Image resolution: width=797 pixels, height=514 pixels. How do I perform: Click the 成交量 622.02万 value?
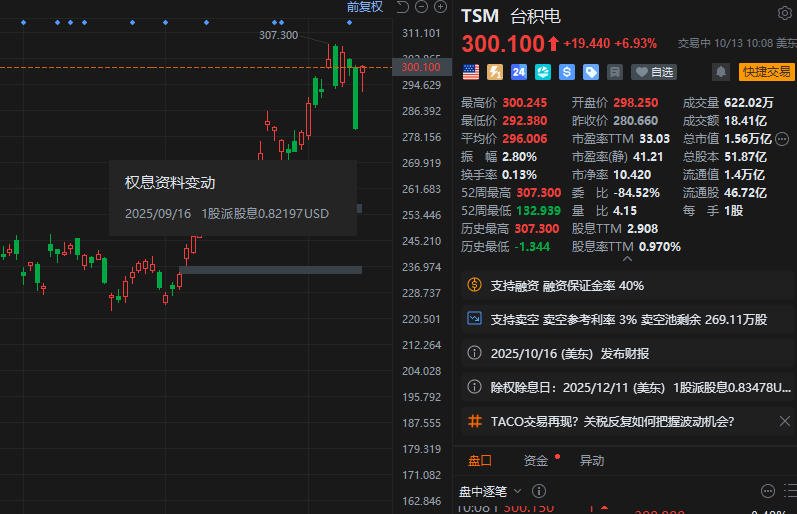pyautogui.click(x=749, y=103)
